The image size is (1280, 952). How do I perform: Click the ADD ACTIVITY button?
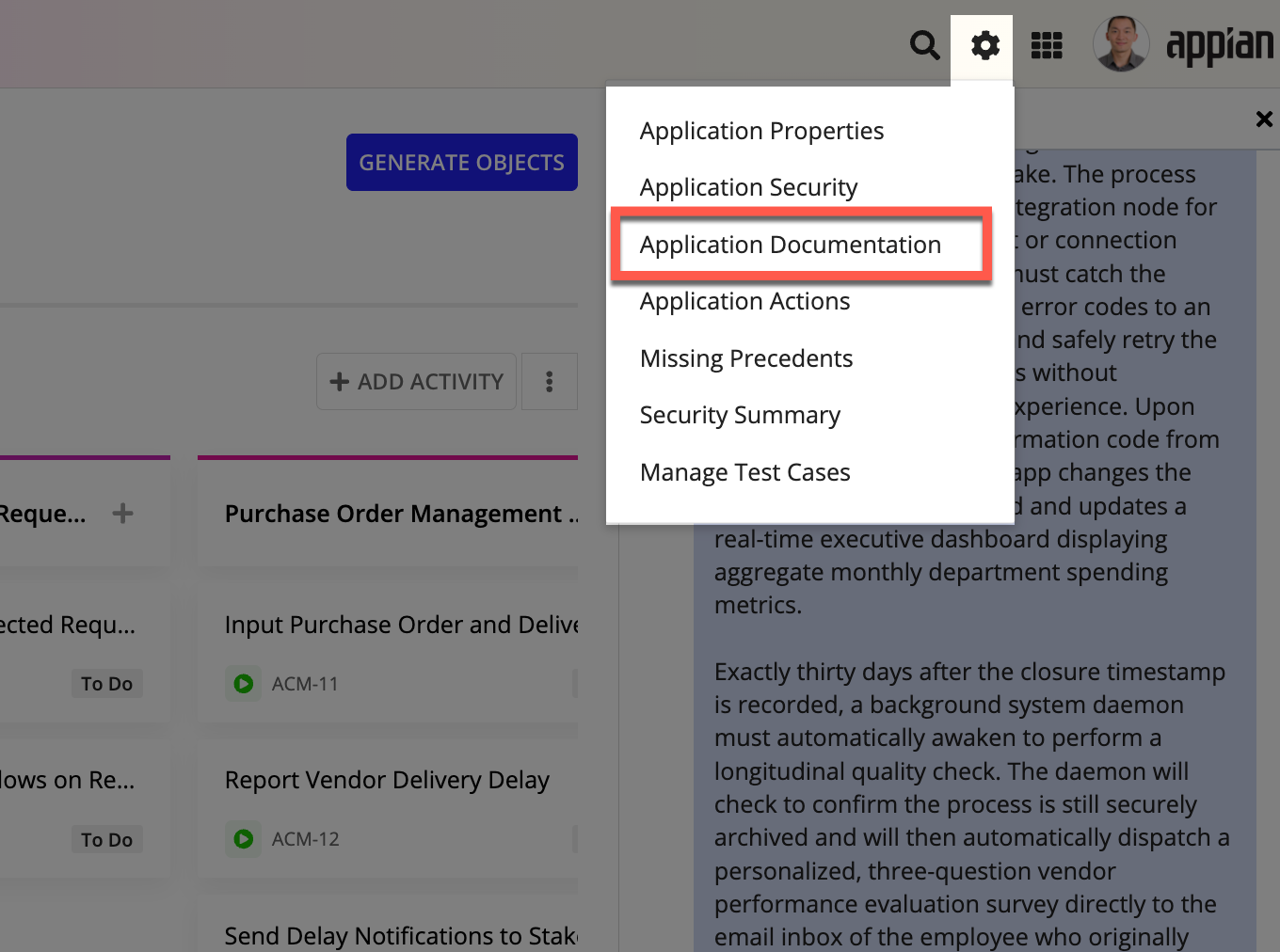(416, 381)
